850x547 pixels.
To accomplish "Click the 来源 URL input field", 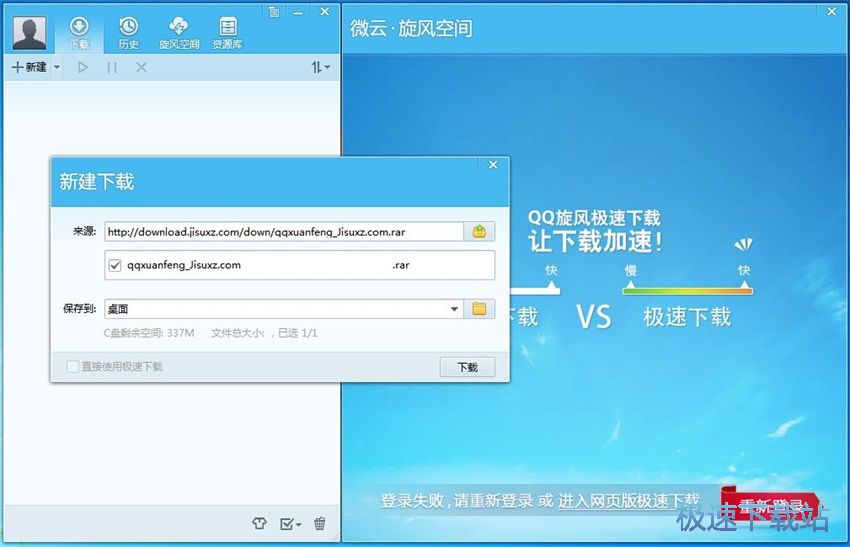I will tap(284, 232).
